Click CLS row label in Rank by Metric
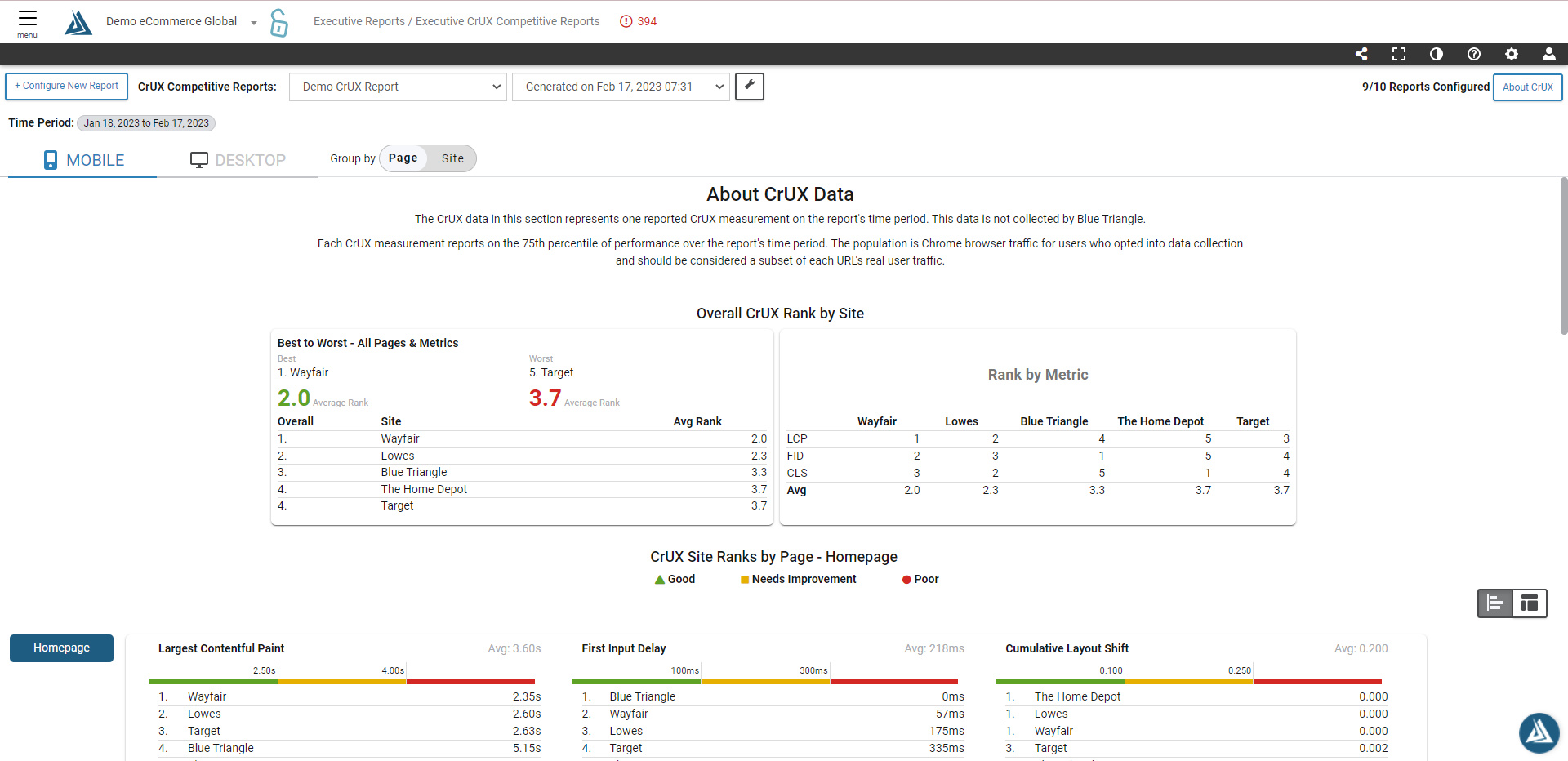 [797, 473]
